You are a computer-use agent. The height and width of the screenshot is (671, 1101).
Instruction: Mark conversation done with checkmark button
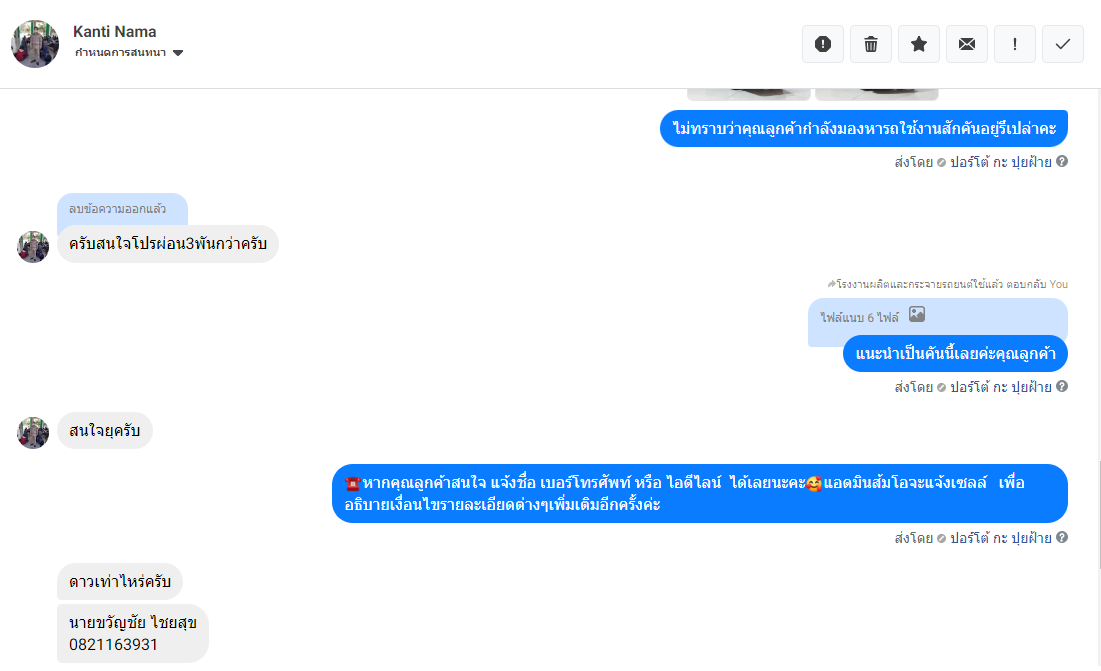click(x=1062, y=44)
